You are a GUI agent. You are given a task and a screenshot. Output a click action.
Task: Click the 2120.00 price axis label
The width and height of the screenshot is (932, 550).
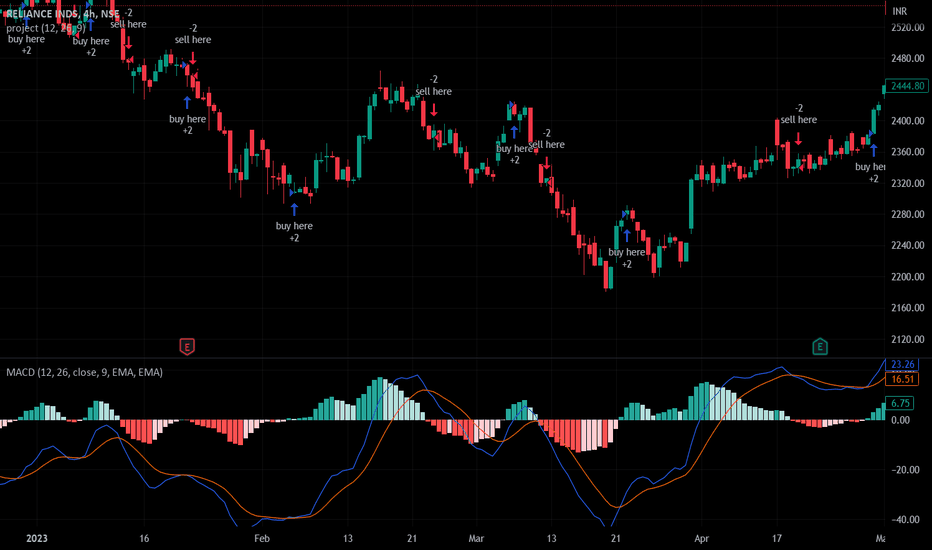coord(908,339)
